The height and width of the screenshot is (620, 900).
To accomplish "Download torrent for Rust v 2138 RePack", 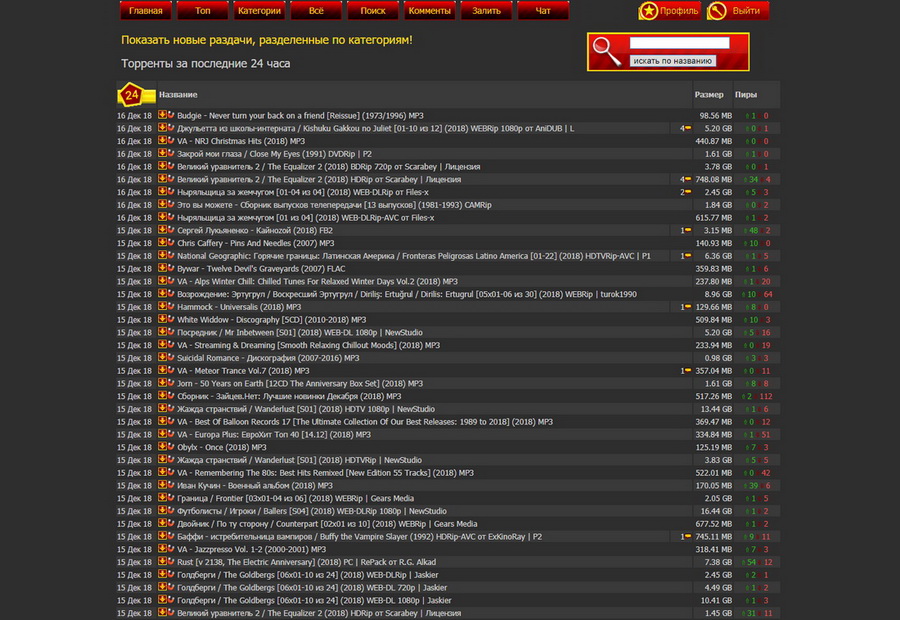I will click(x=162, y=561).
